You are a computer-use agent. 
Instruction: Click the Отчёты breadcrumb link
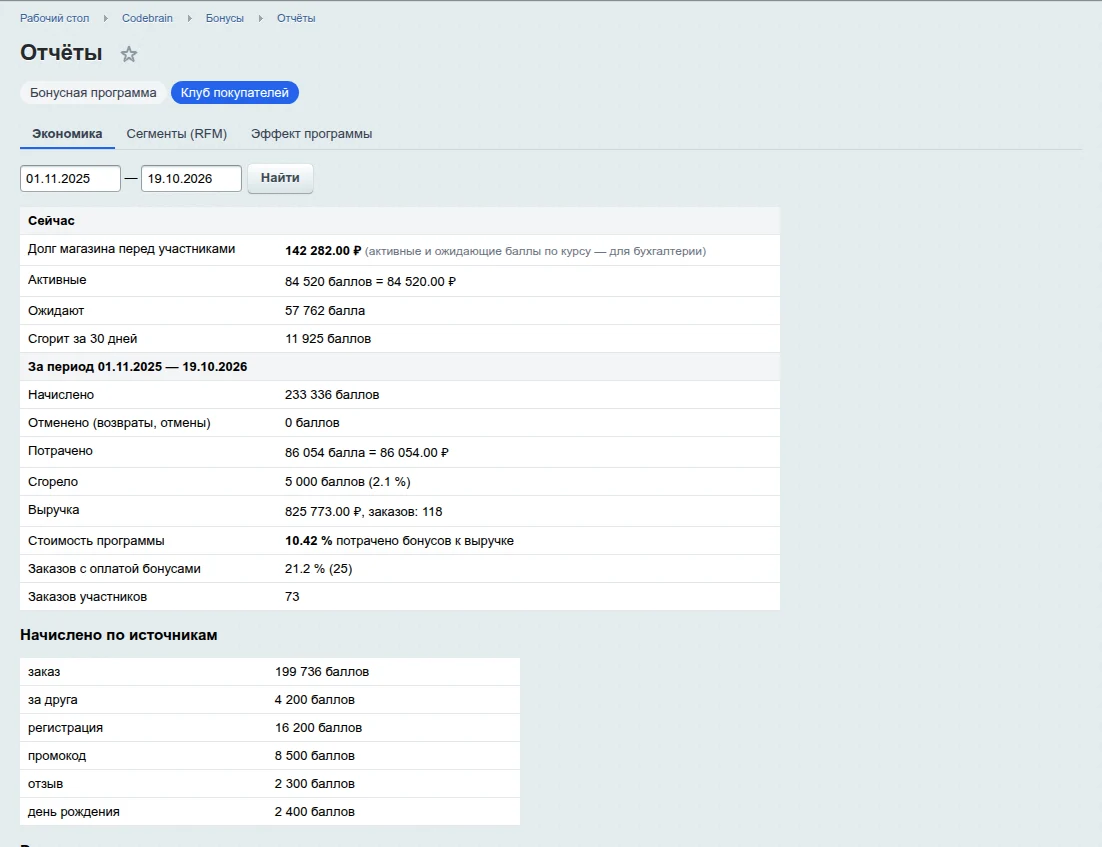pos(296,18)
